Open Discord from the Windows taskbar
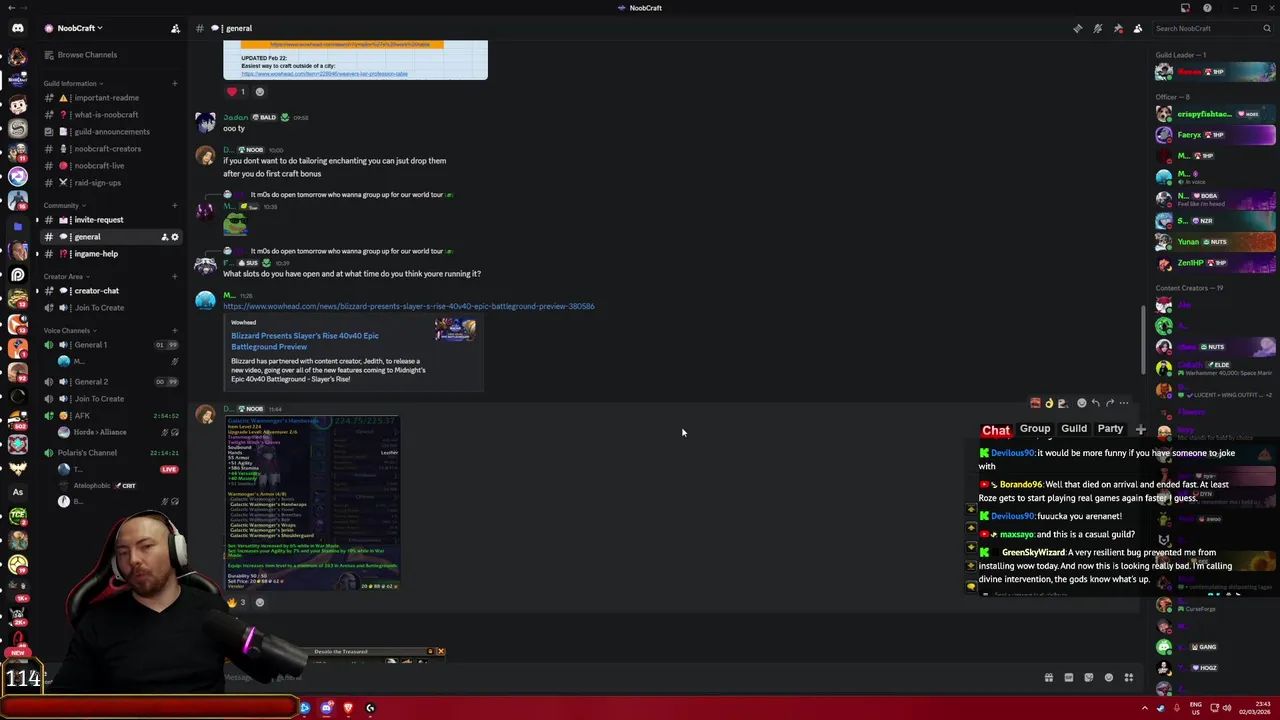This screenshot has width=1280, height=720. (x=326, y=708)
